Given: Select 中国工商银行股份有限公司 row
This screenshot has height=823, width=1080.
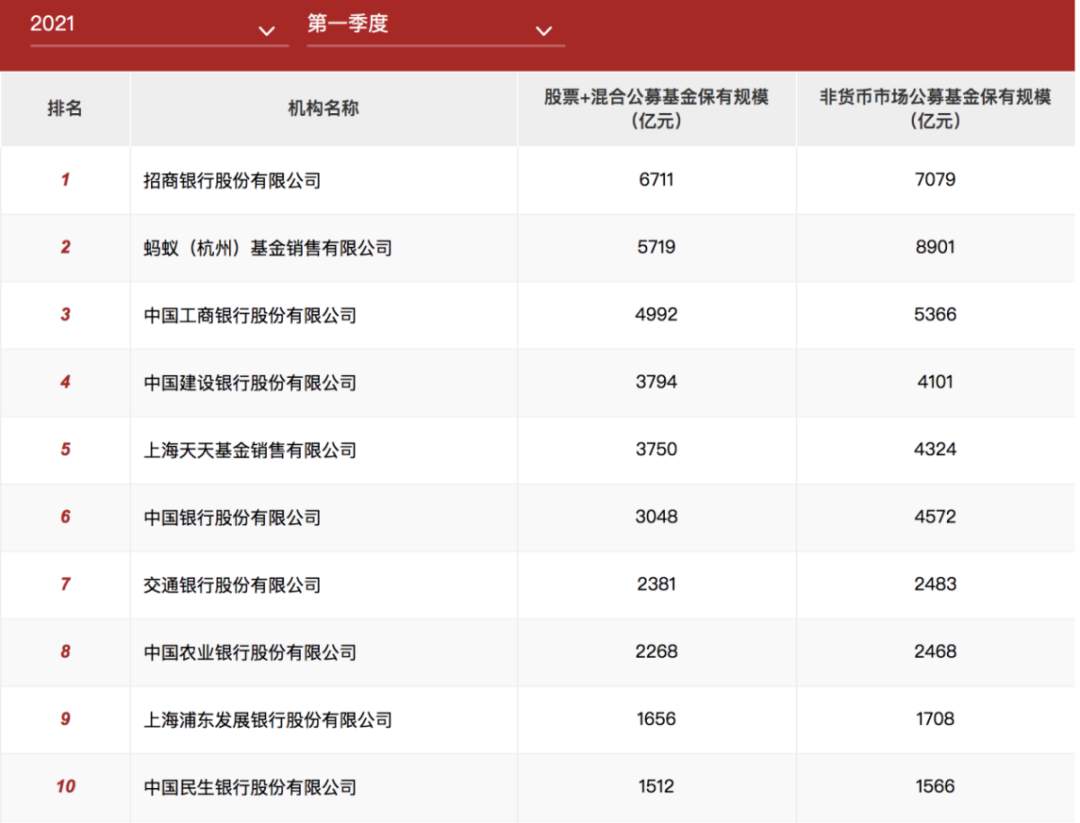Looking at the screenshot, I should (x=537, y=315).
